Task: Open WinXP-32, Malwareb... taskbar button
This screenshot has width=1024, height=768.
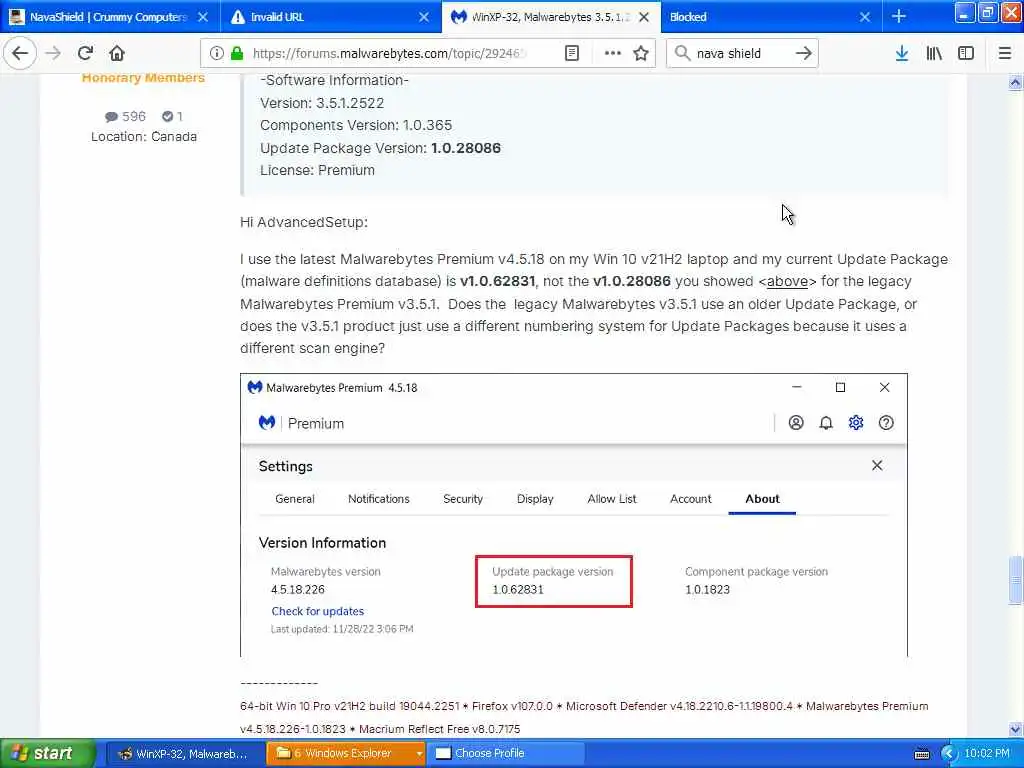Action: (x=184, y=754)
